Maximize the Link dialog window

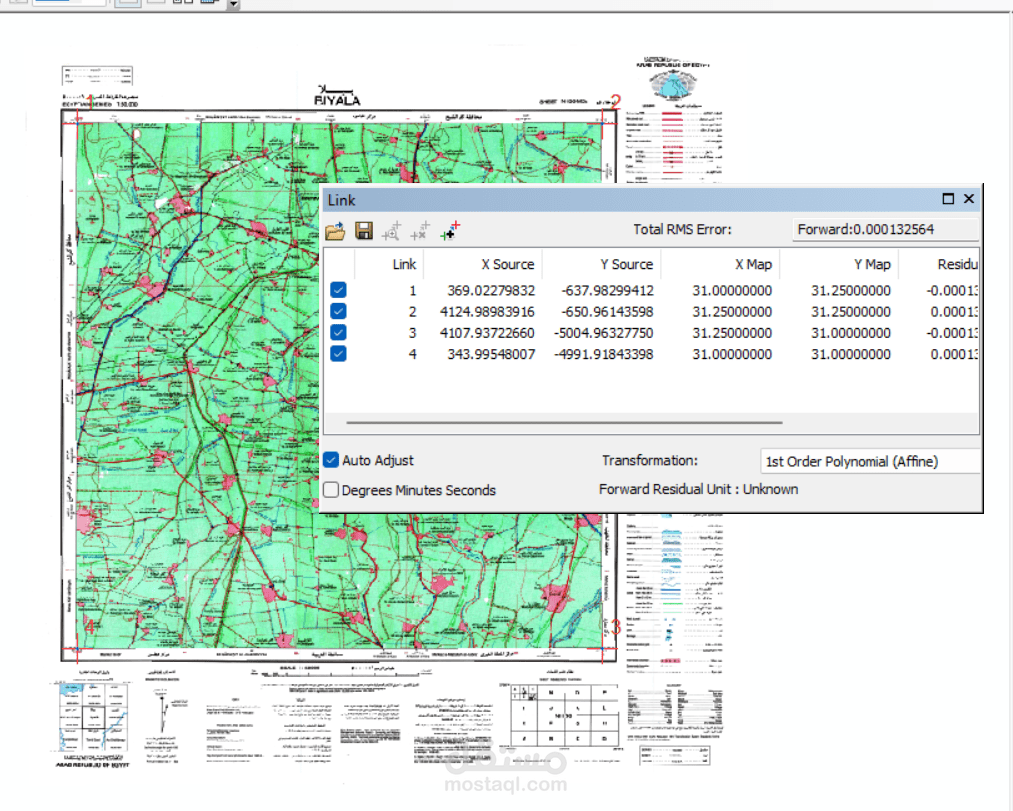click(948, 199)
